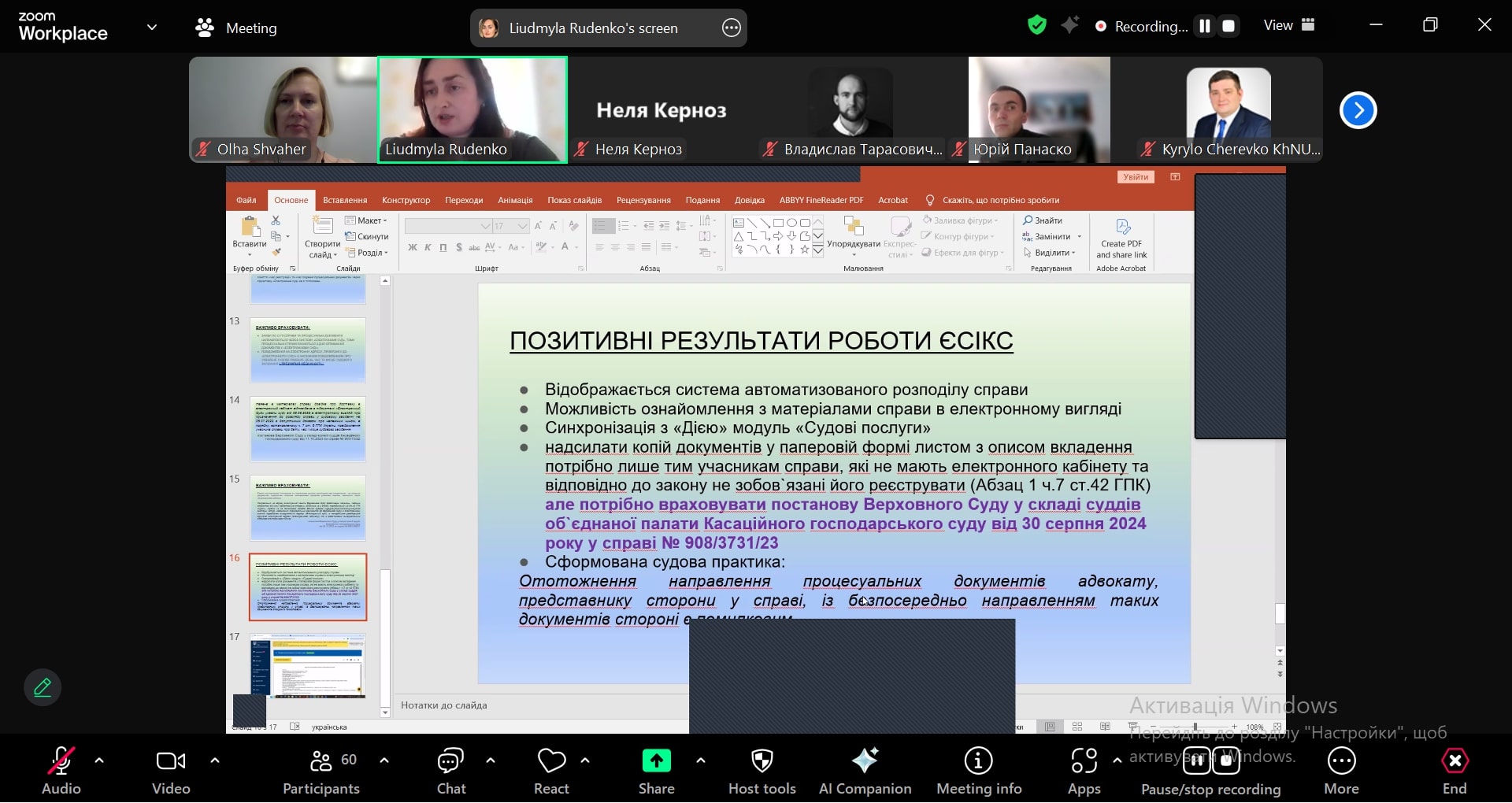Open the font color A picker

tap(565, 247)
